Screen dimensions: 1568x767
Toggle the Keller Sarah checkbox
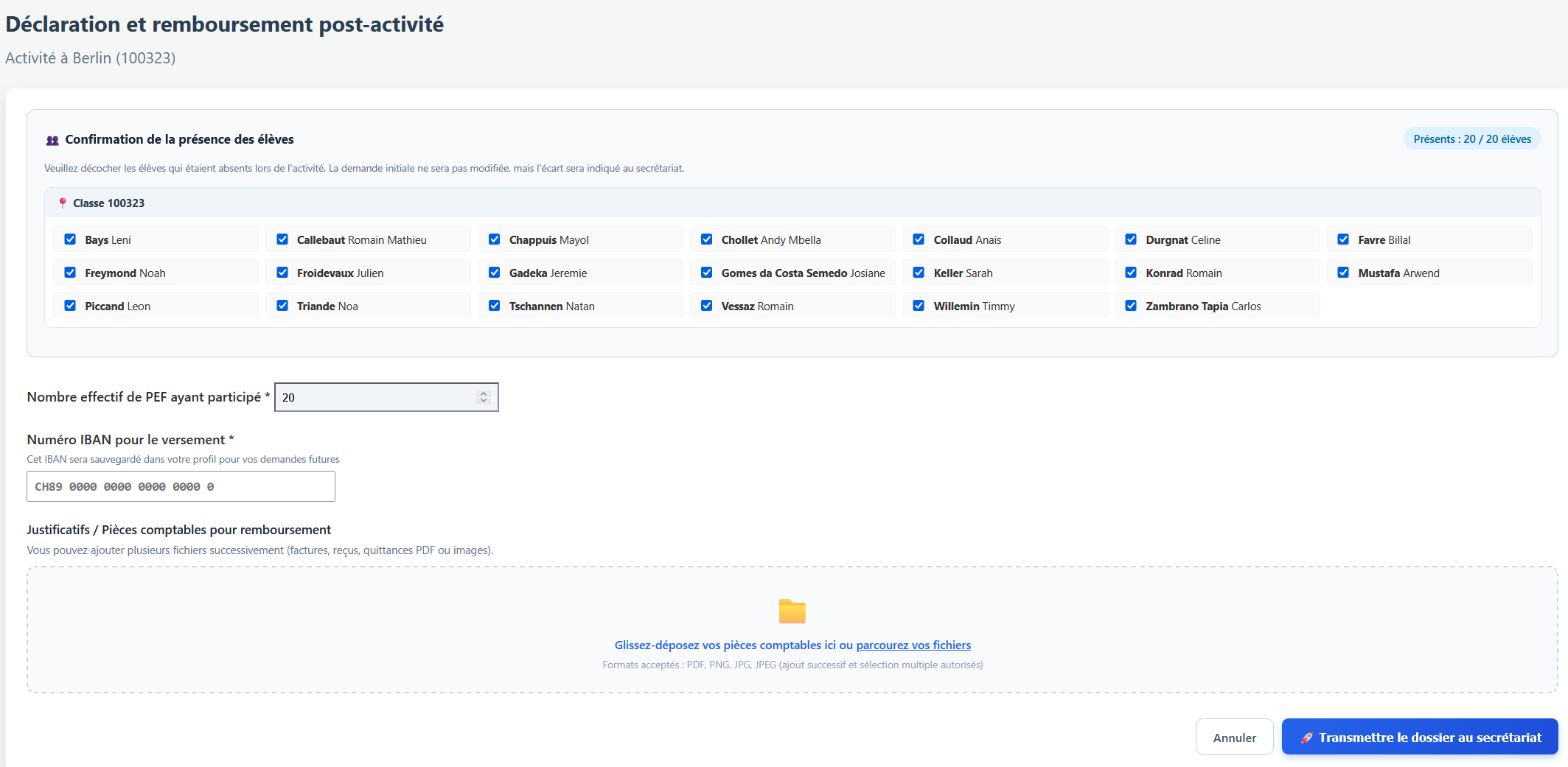[x=919, y=273]
